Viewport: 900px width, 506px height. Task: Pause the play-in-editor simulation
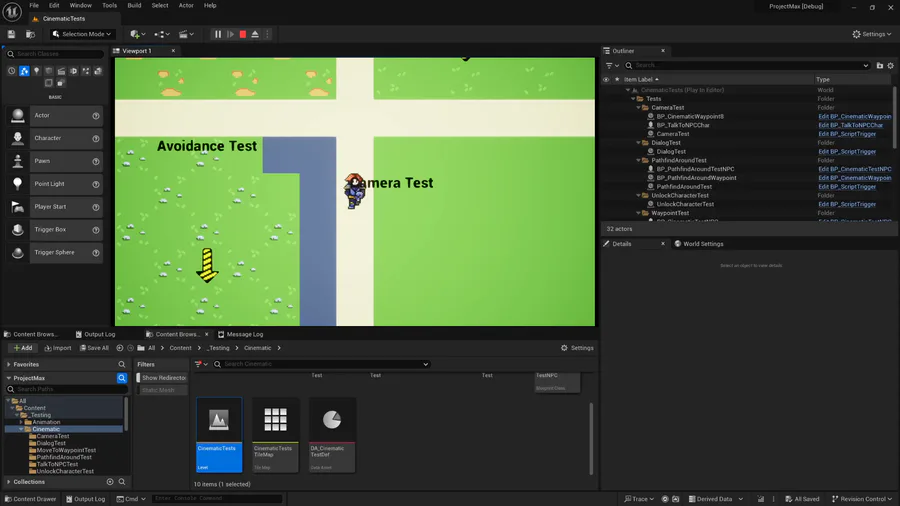pyautogui.click(x=218, y=34)
